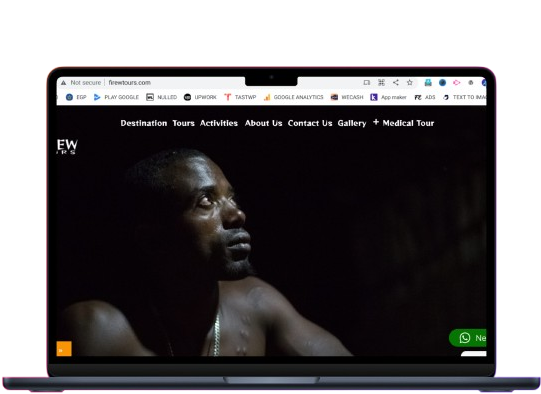This screenshot has width=541, height=394.
Task: Click the share icon in address bar
Action: [396, 82]
